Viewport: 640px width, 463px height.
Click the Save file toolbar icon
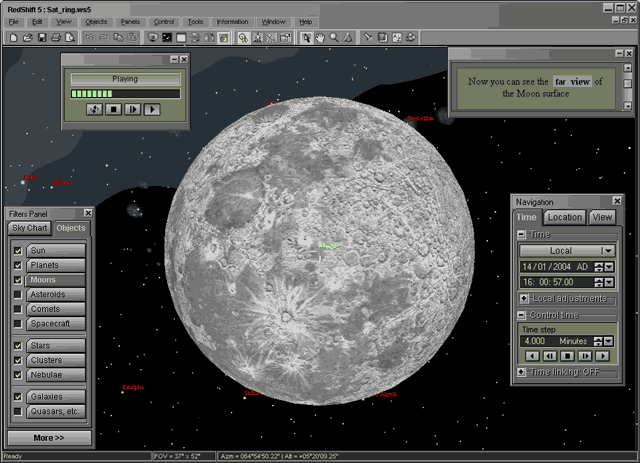42,38
